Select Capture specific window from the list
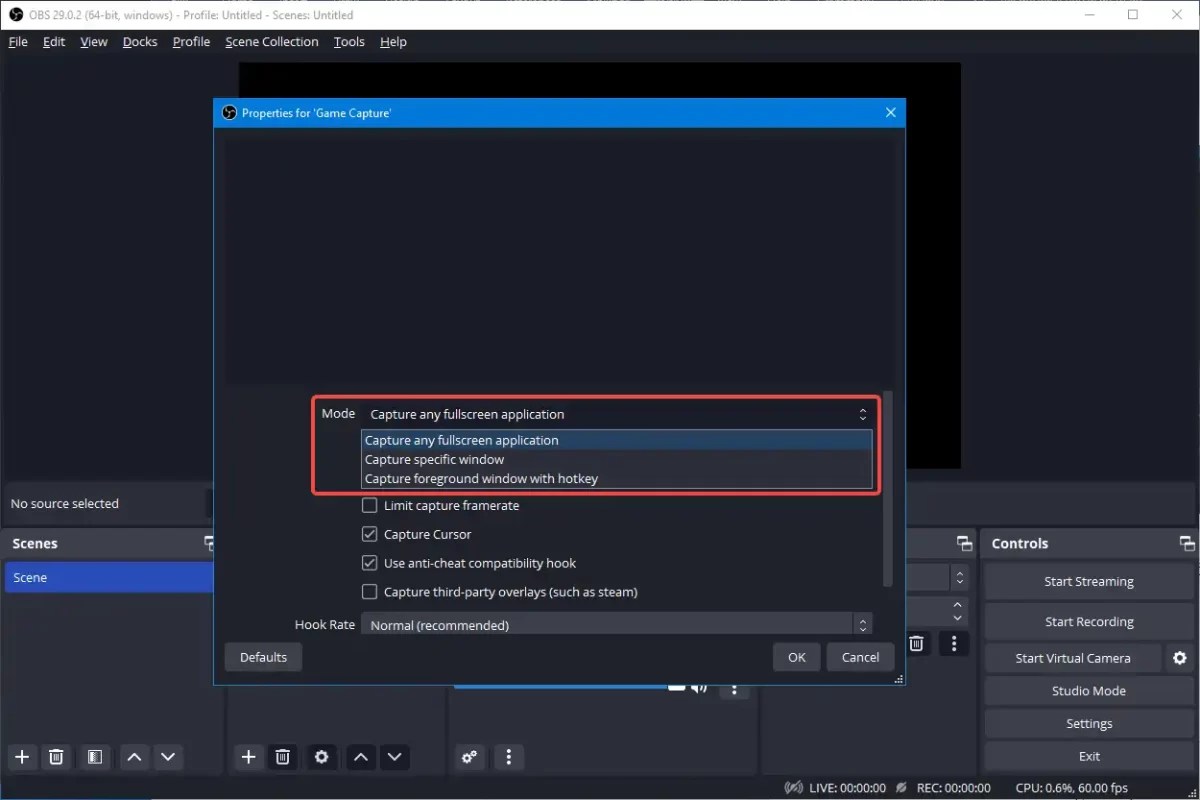The image size is (1200, 800). 434,459
